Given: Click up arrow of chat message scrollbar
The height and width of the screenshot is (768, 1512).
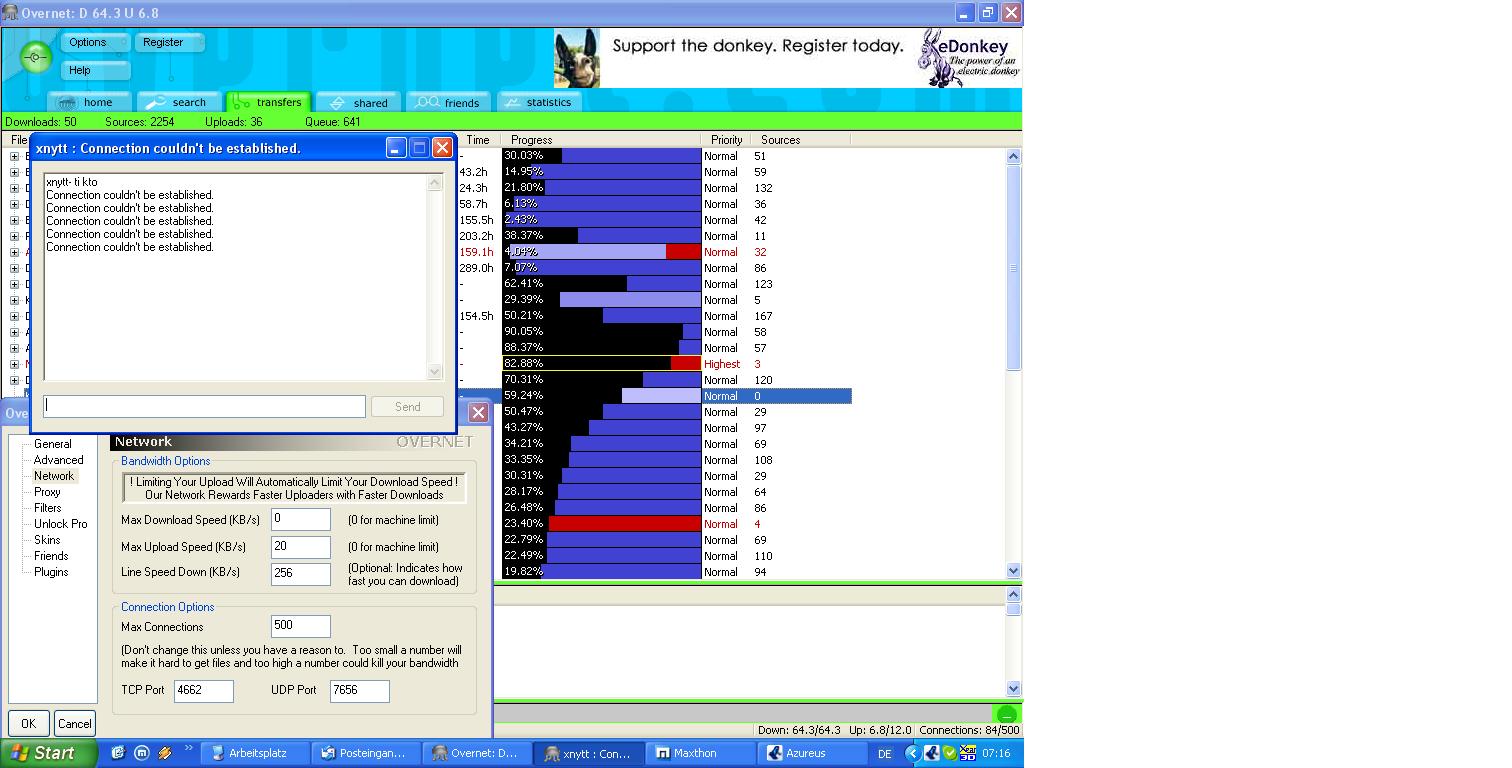Looking at the screenshot, I should [x=435, y=183].
